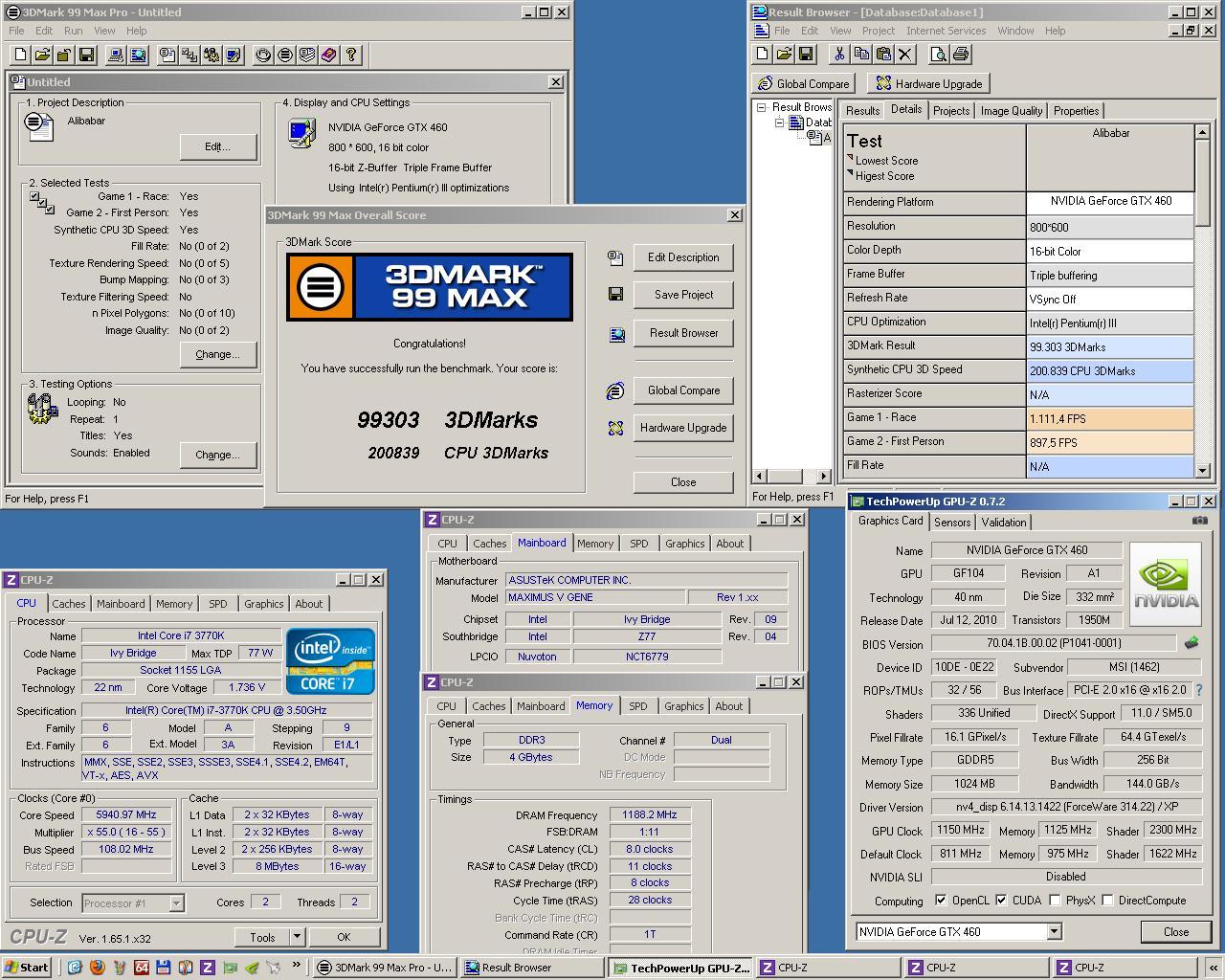The image size is (1225, 980).
Task: Click Print icon in Result Browser toolbar
Action: (963, 54)
